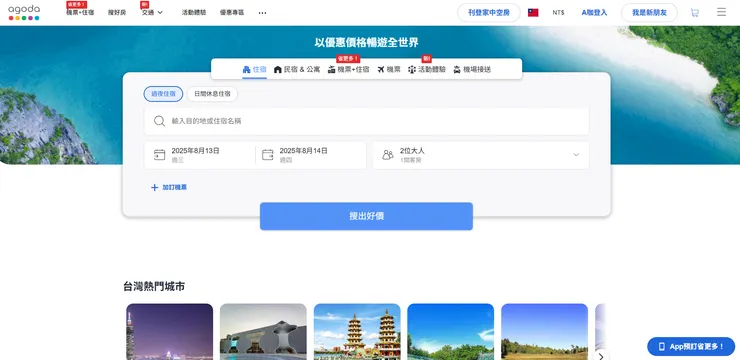The width and height of the screenshot is (740, 360).
Task: Expand the 2位大人 guests and rooms dropdown
Action: 480,155
